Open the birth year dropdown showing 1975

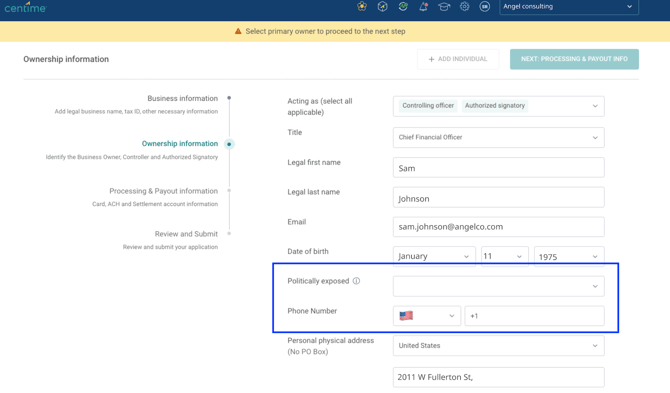pyautogui.click(x=569, y=256)
